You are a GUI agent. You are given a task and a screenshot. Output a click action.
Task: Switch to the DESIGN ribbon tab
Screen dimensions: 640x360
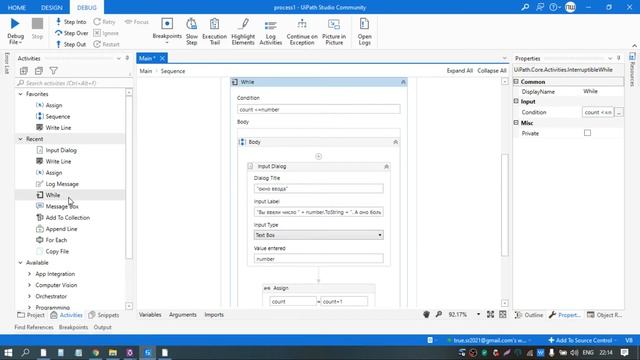[52, 7]
